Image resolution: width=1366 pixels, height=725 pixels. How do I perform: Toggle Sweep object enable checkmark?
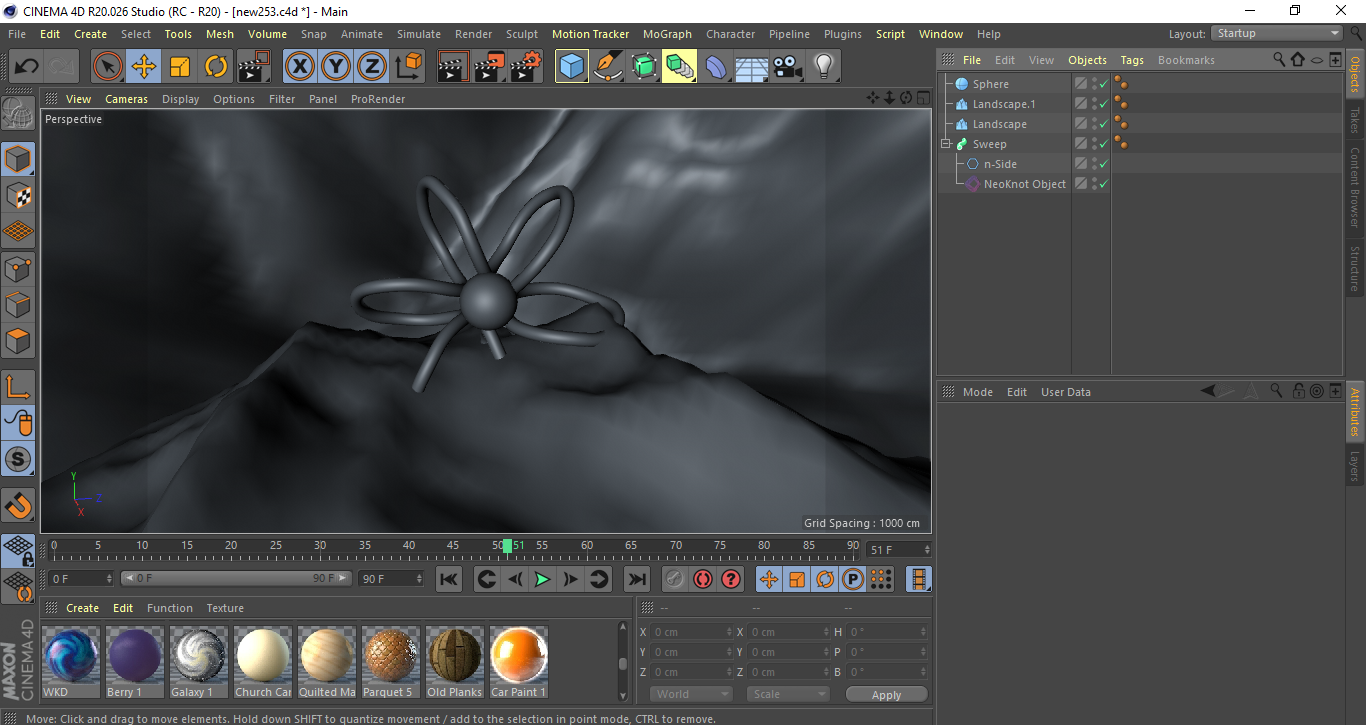[1103, 144]
